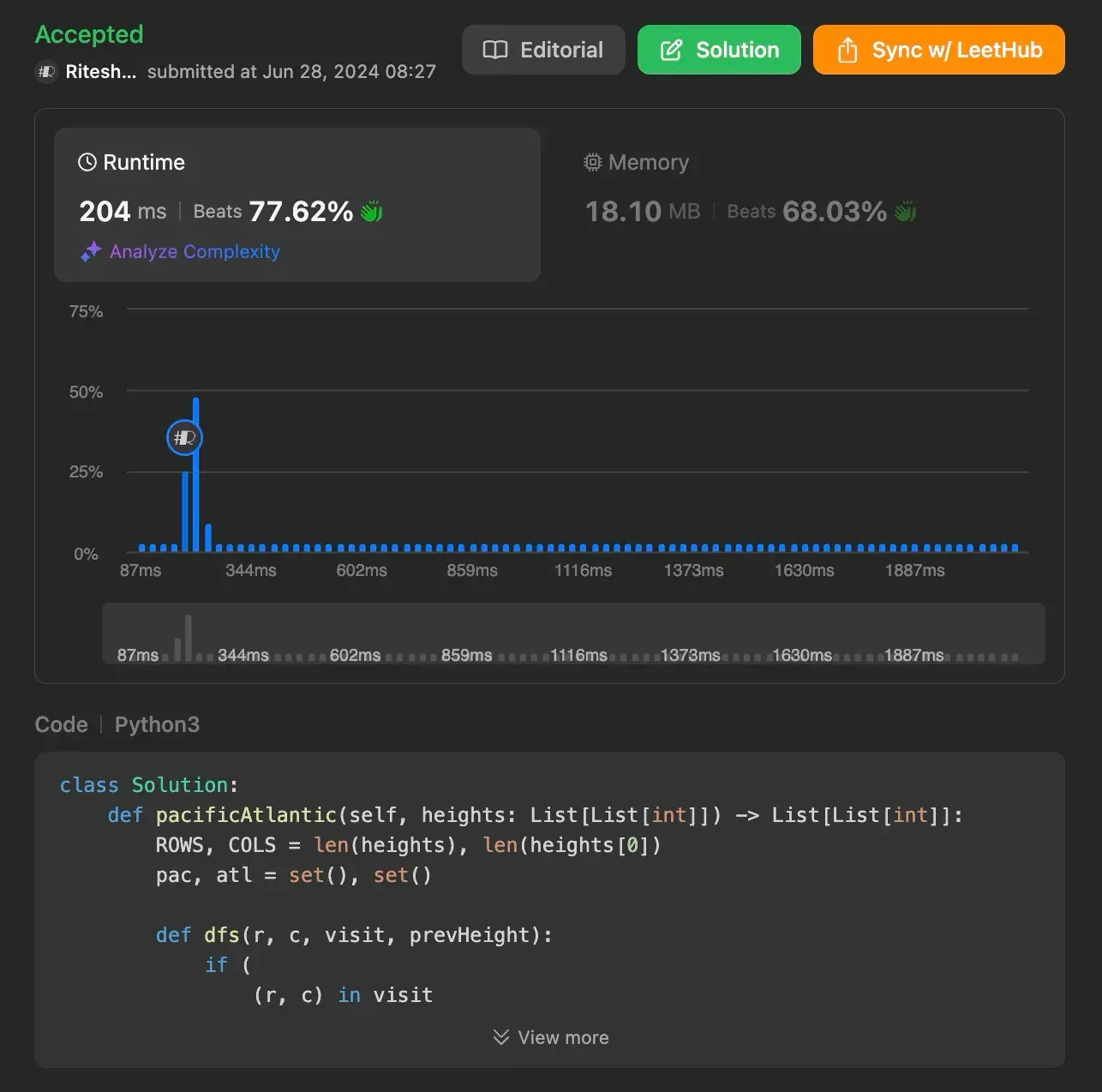The image size is (1102, 1092).
Task: Click the submitter avatar next to Ritesh
Action: click(x=46, y=72)
